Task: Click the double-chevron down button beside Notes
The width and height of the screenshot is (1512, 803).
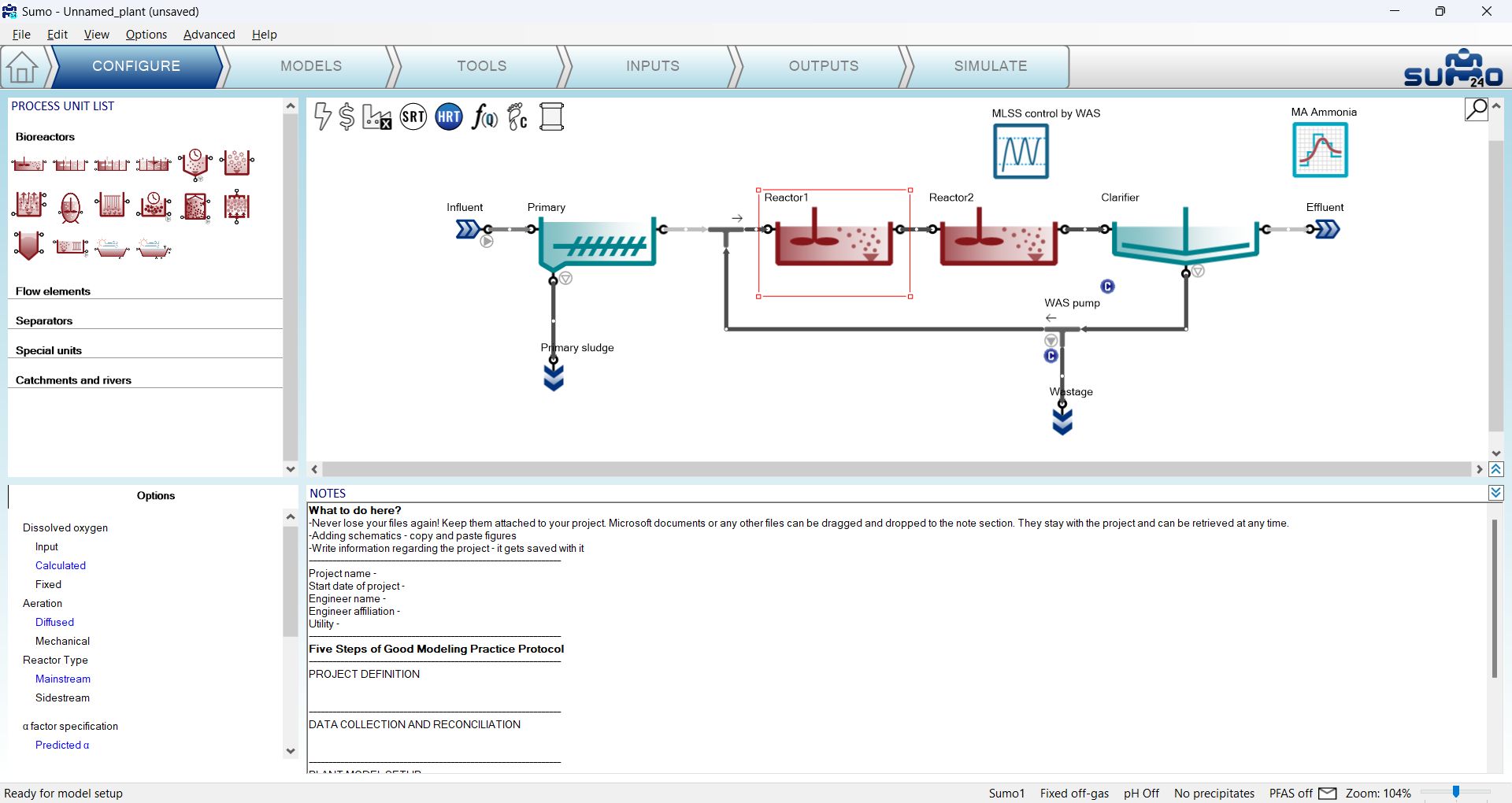Action: [1496, 493]
